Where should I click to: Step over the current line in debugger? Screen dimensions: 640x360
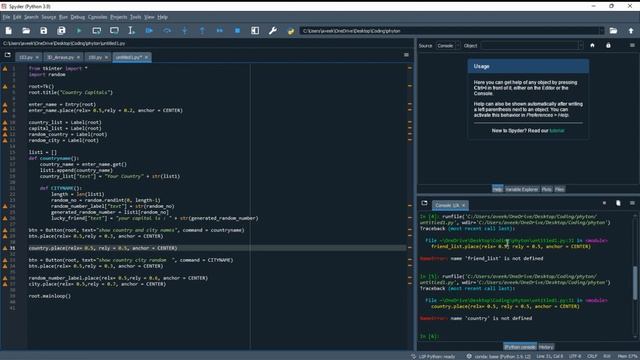(167, 31)
